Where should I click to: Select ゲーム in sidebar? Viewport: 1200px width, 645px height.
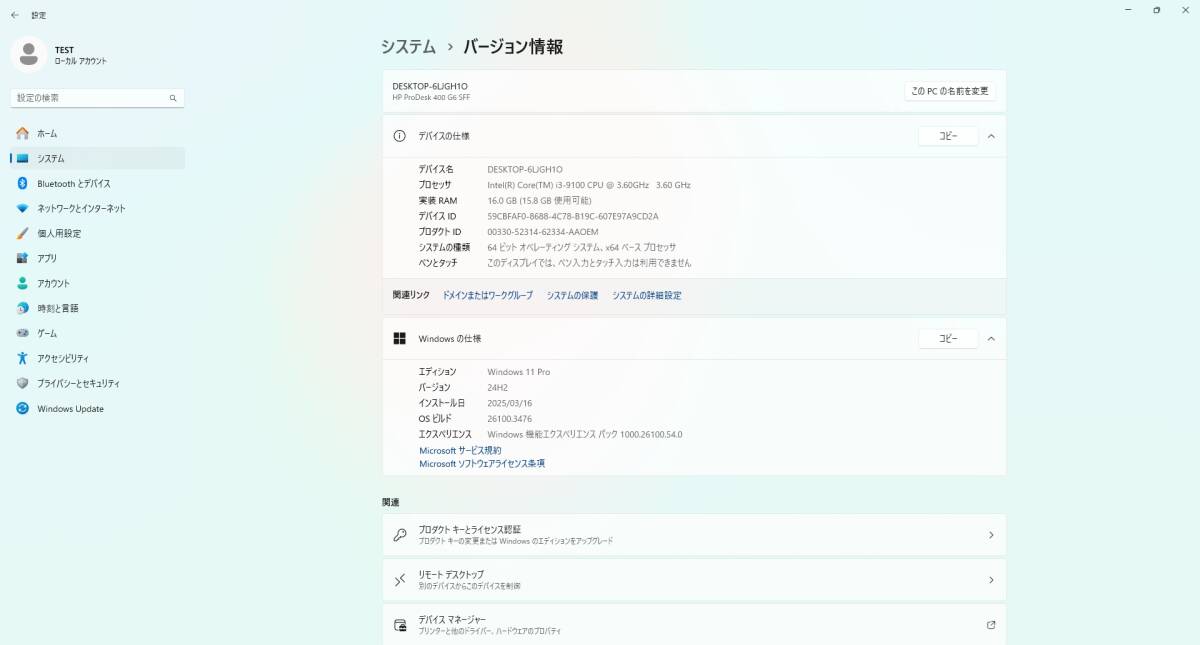click(97, 333)
